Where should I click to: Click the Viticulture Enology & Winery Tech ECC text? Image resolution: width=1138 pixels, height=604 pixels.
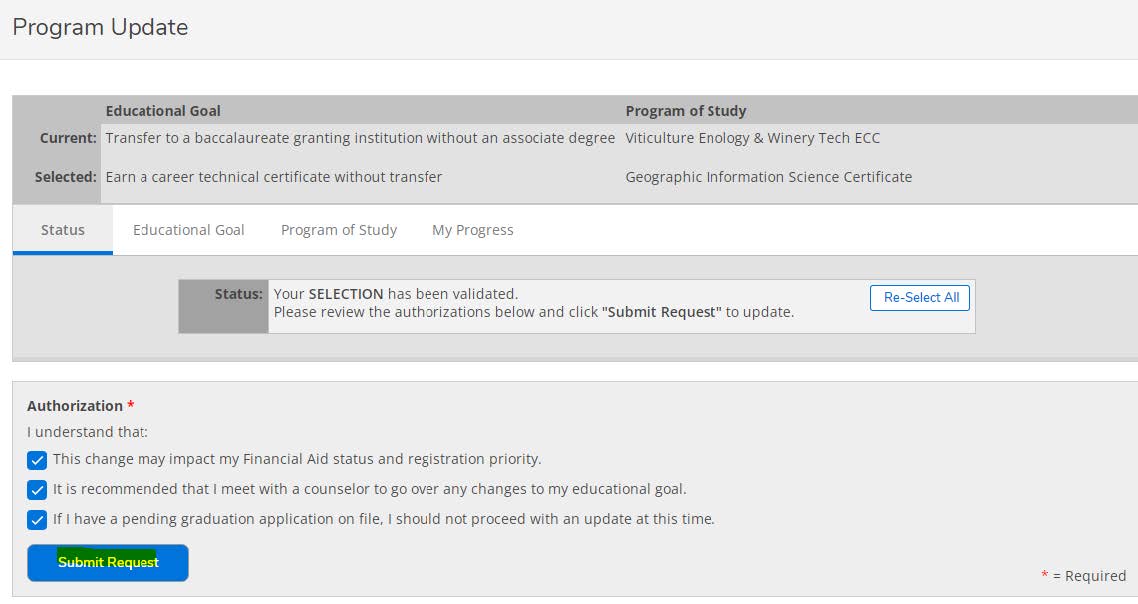point(751,138)
